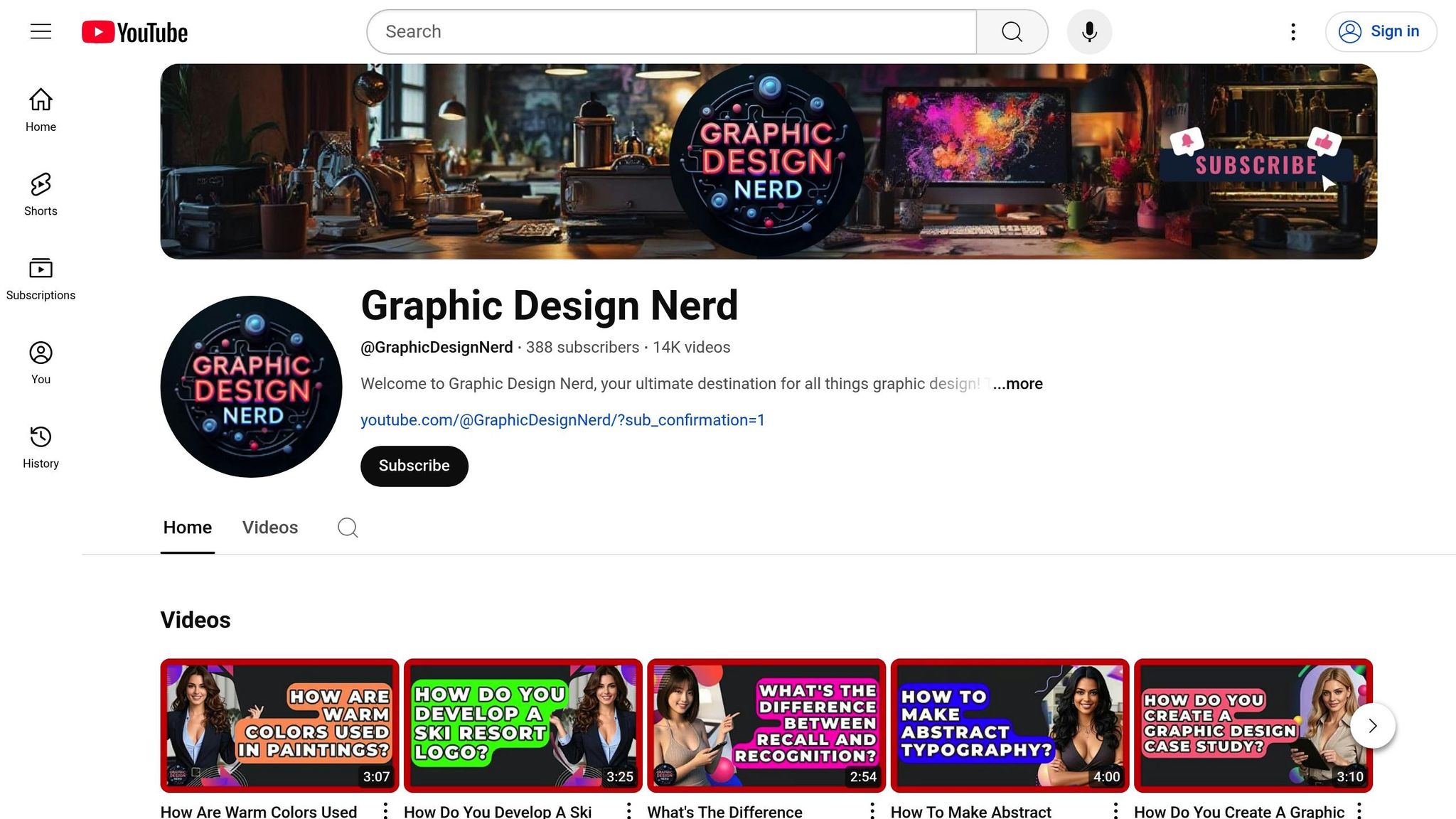This screenshot has height=819, width=1456.
Task: Click the Sign in button
Action: [1380, 31]
